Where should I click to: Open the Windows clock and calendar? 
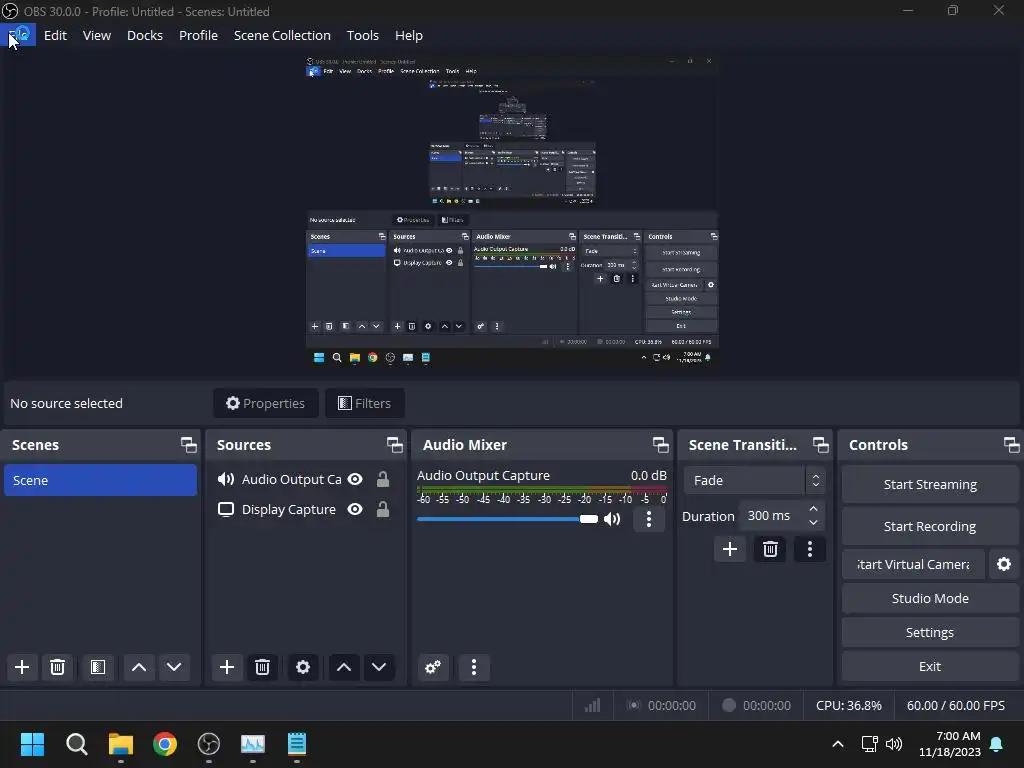point(950,744)
